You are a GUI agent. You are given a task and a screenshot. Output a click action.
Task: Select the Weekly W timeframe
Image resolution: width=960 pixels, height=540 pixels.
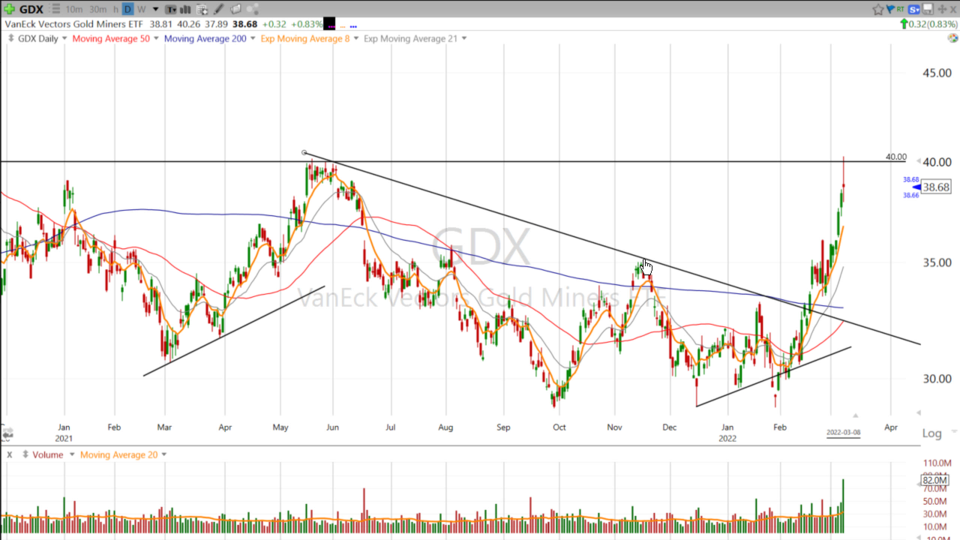pos(141,9)
